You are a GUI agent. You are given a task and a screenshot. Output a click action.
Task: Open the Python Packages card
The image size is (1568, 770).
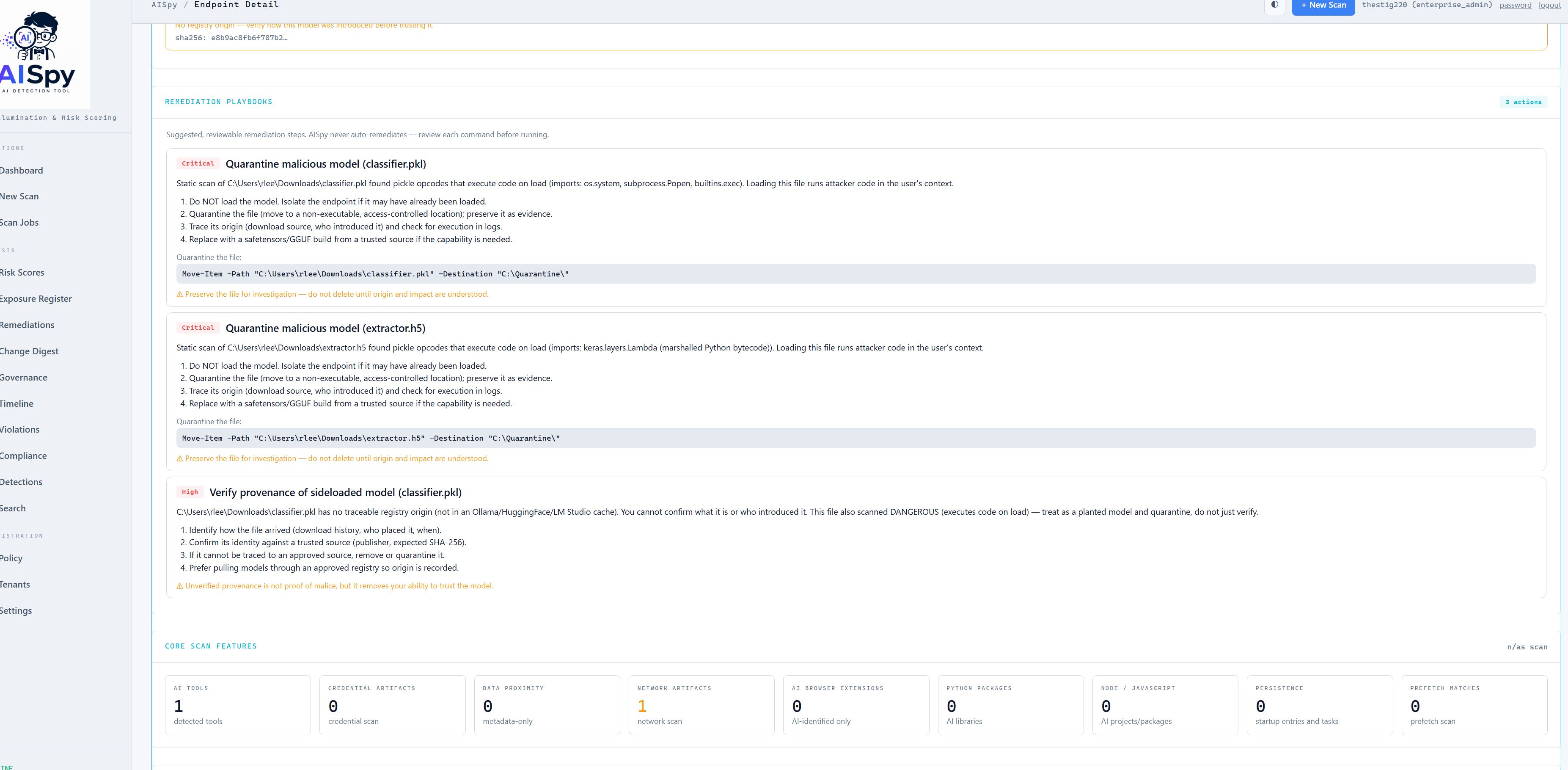(1010, 705)
